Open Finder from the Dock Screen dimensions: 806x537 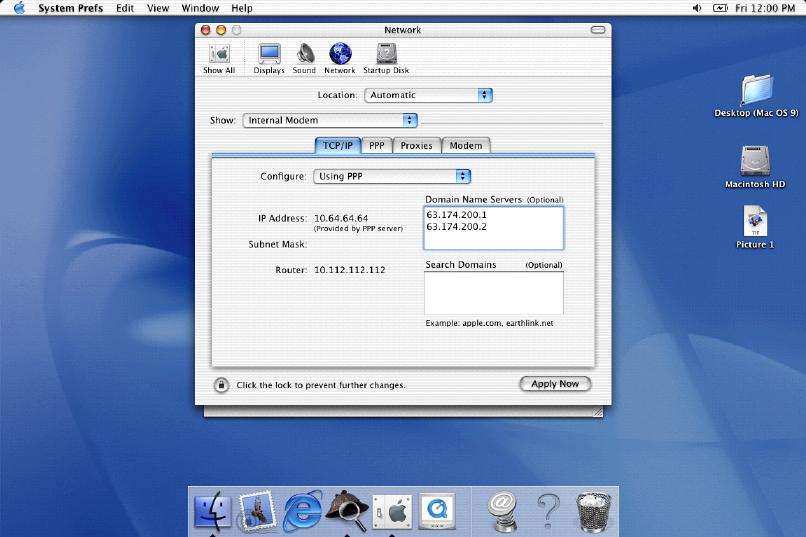coord(213,511)
